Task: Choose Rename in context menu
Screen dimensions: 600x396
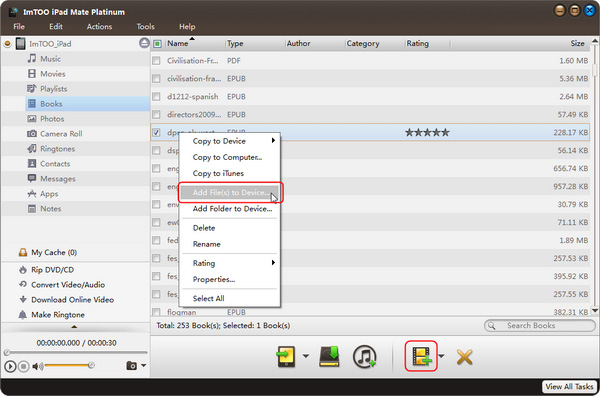Action: click(x=230, y=244)
